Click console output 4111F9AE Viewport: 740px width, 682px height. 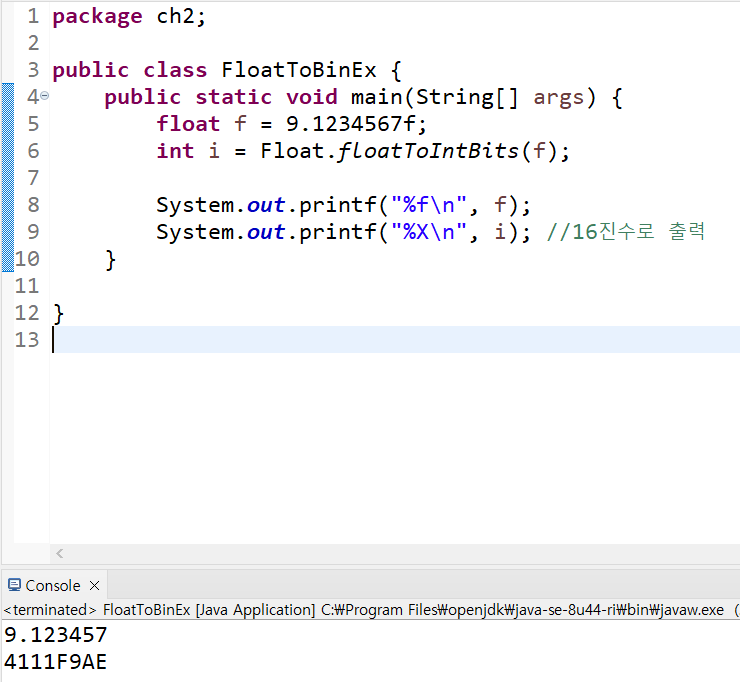tap(56, 662)
